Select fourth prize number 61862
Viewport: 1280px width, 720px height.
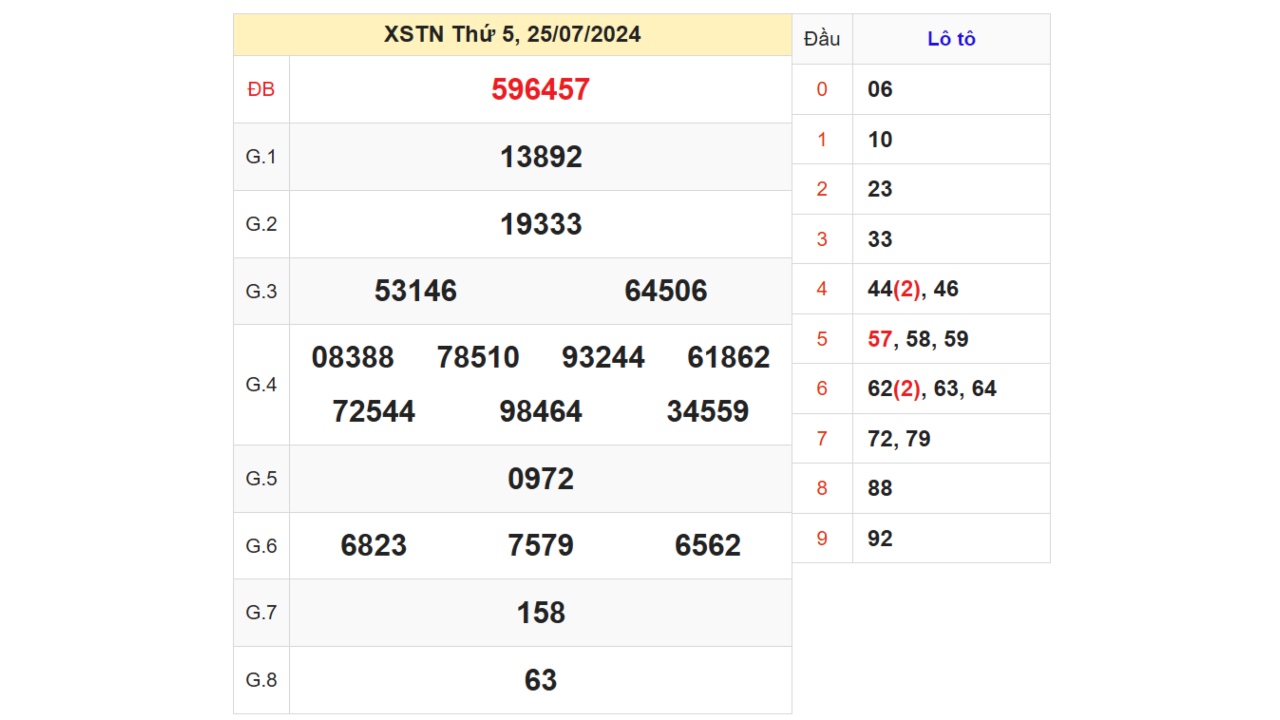tap(728, 357)
